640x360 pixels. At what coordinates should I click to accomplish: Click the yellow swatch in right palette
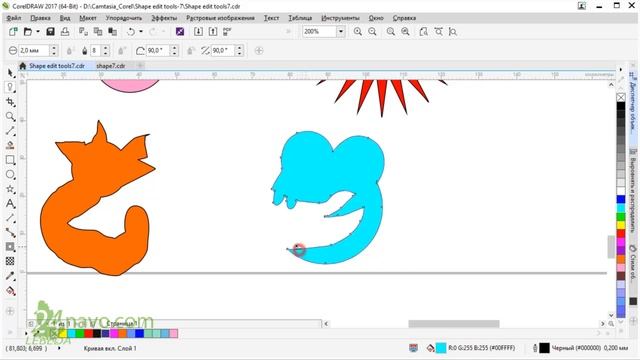621,225
